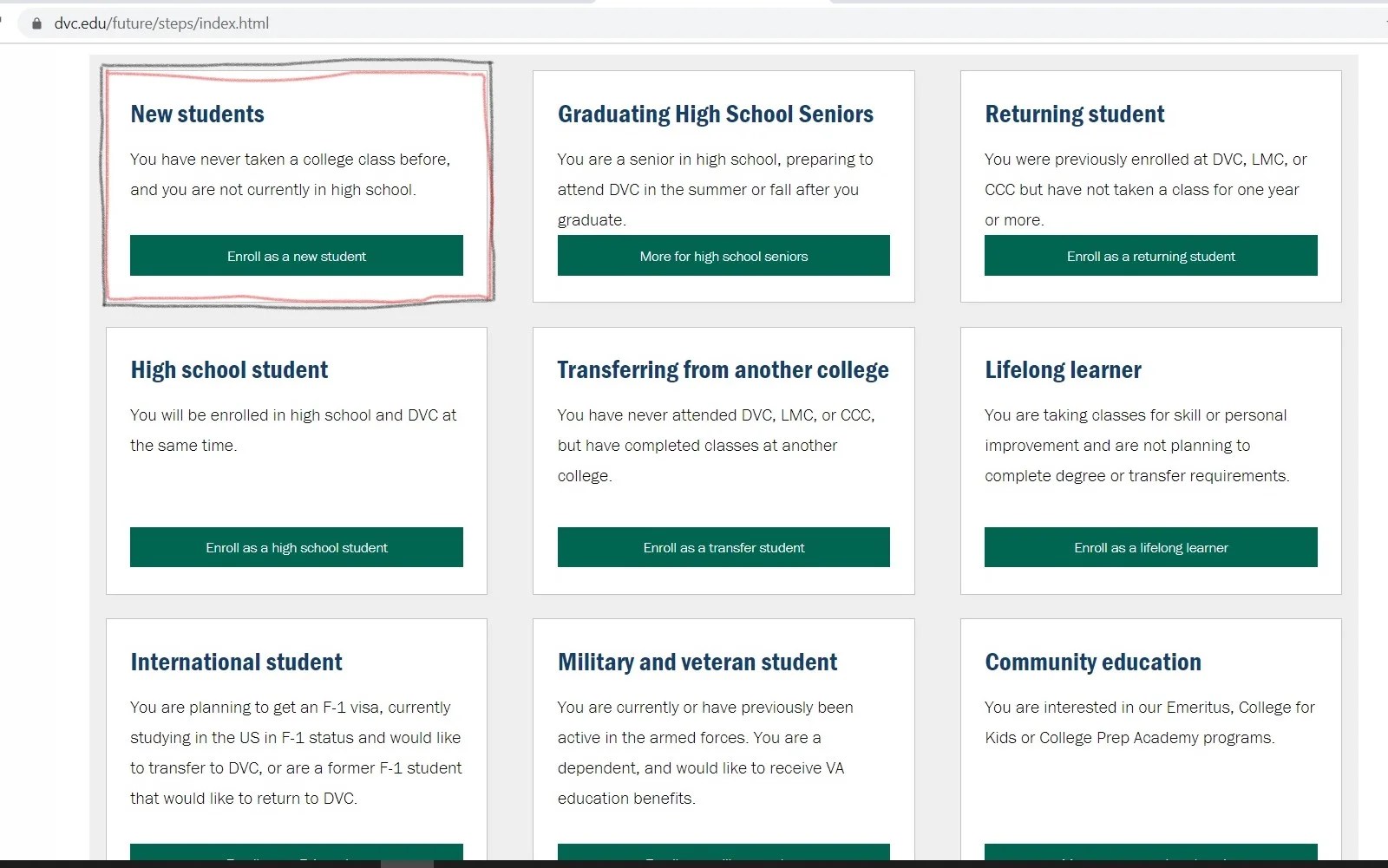Screen dimensions: 1388x868
Task: Select the International student heading
Action: coord(235,662)
